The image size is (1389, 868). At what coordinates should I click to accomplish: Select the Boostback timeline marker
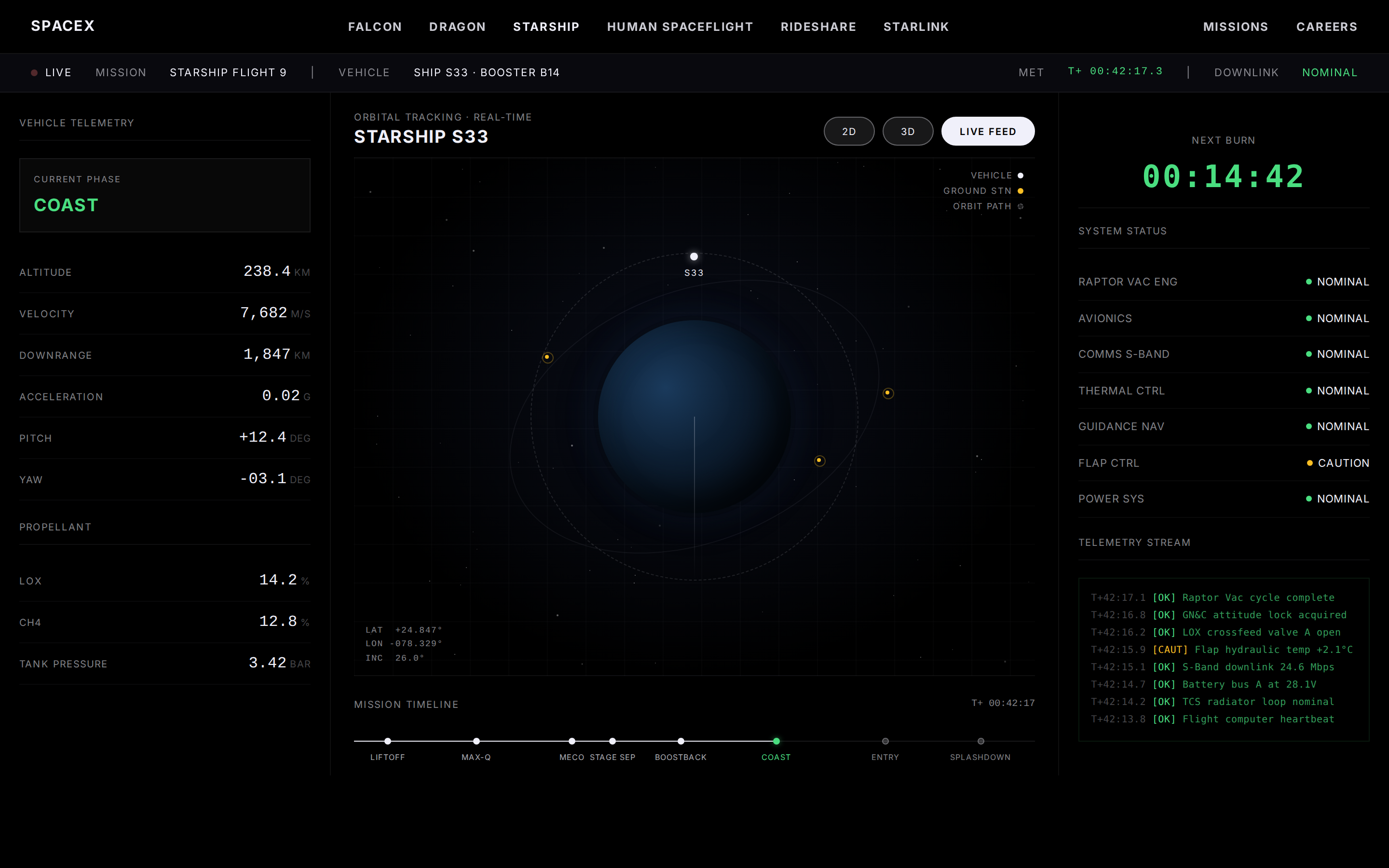pyautogui.click(x=681, y=741)
